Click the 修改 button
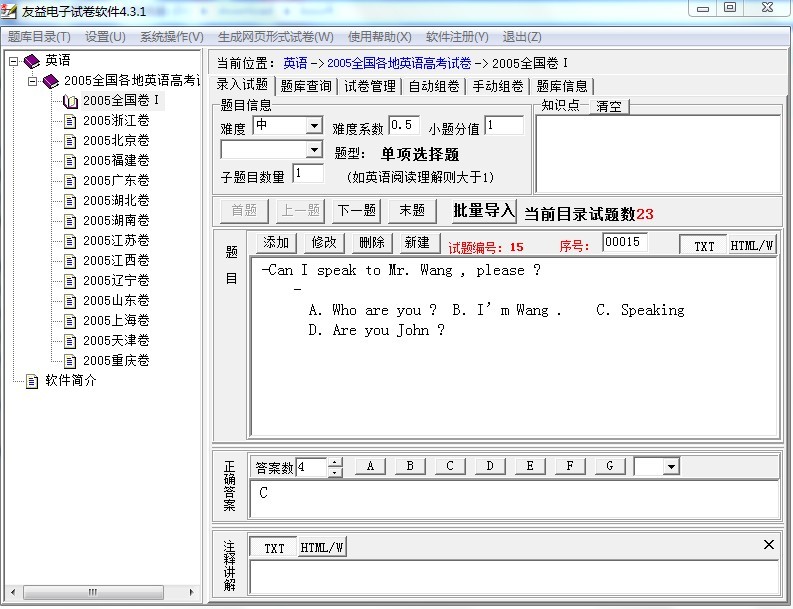The width and height of the screenshot is (793, 609). point(324,243)
